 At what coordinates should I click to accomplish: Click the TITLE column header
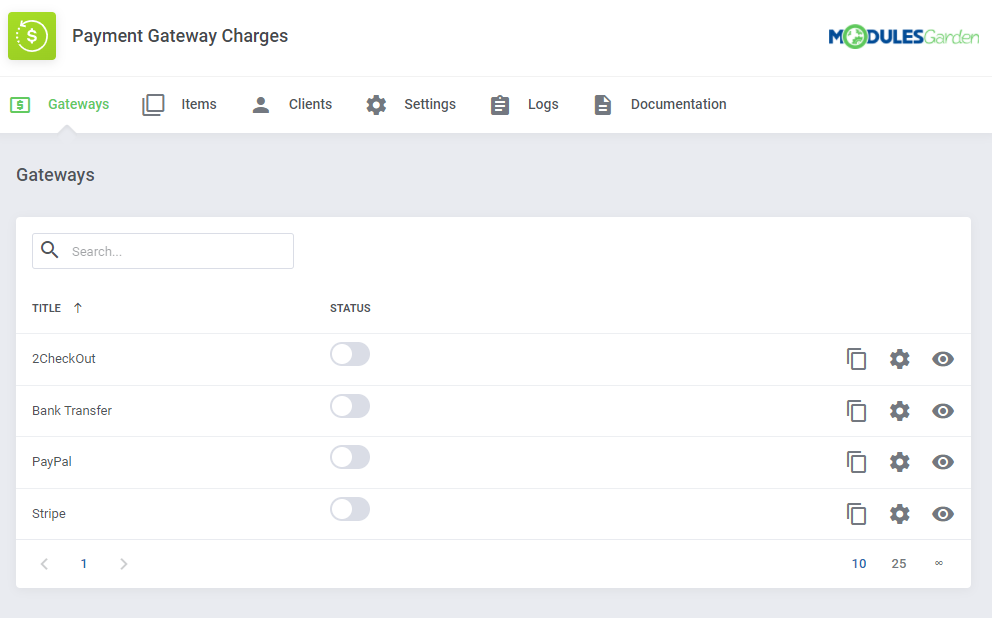click(46, 308)
